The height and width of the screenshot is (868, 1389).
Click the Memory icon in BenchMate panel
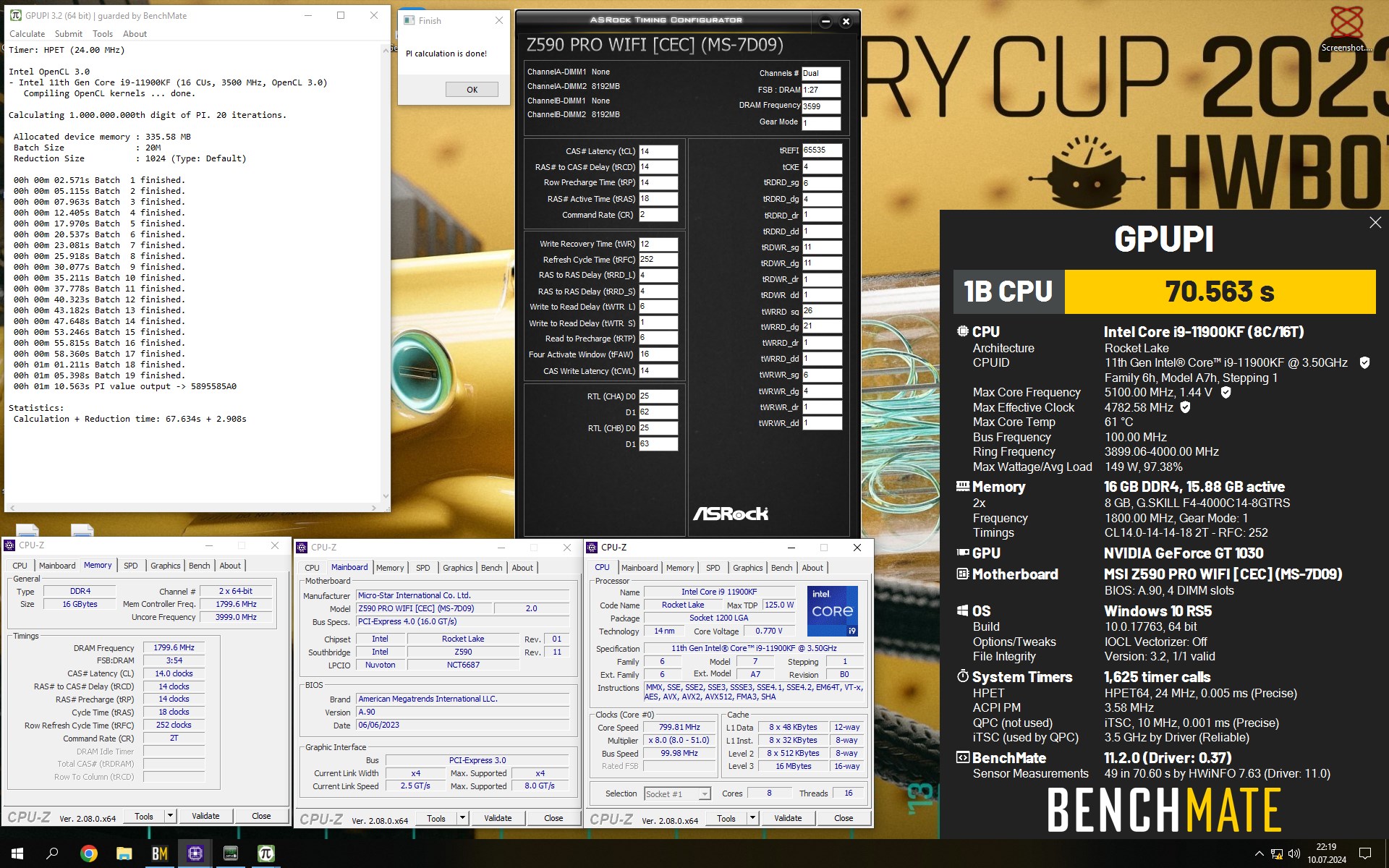[963, 486]
